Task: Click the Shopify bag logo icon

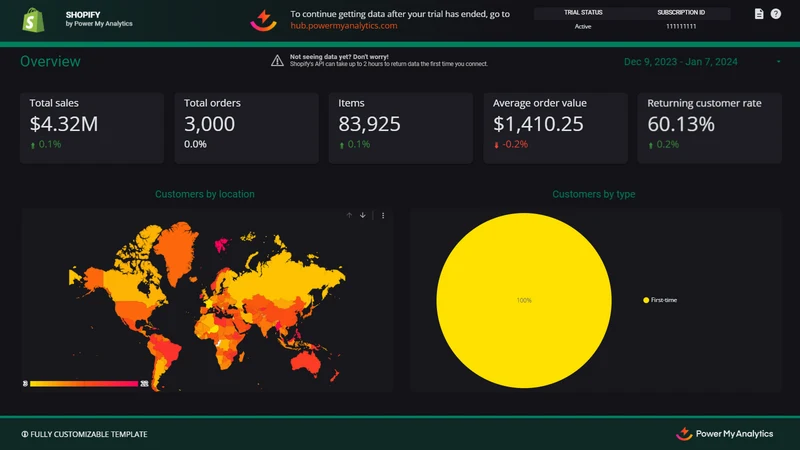Action: pos(33,20)
